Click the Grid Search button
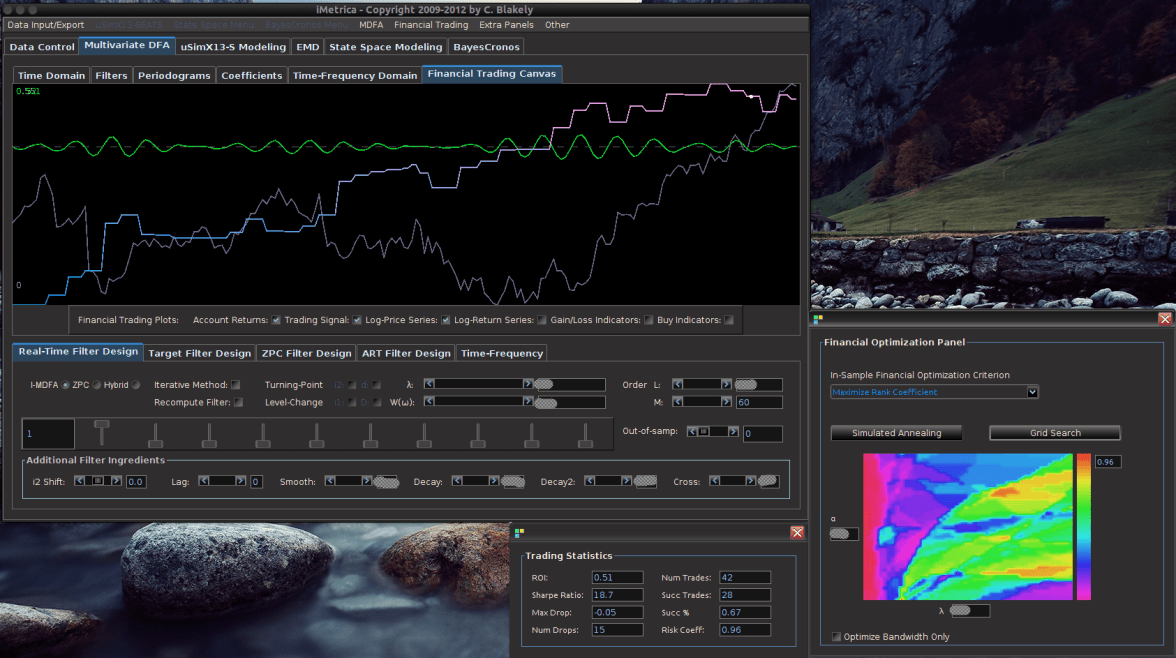The image size is (1176, 658). click(x=1055, y=433)
